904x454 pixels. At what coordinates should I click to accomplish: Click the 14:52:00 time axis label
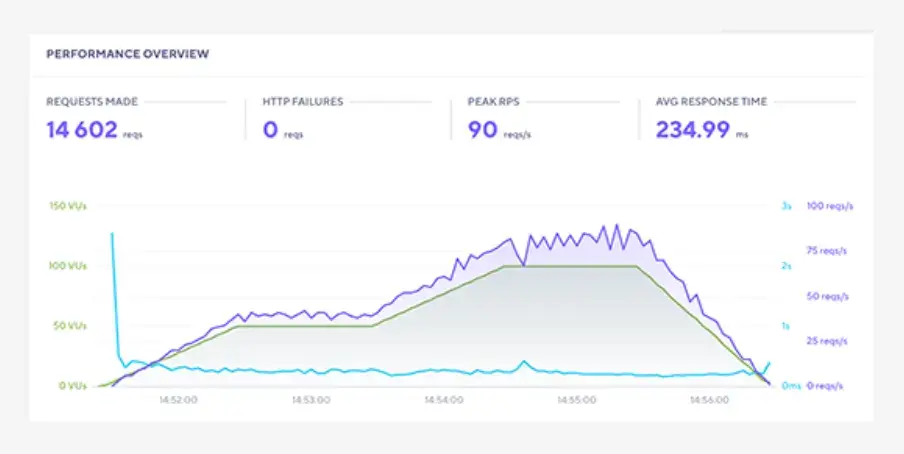click(x=177, y=399)
